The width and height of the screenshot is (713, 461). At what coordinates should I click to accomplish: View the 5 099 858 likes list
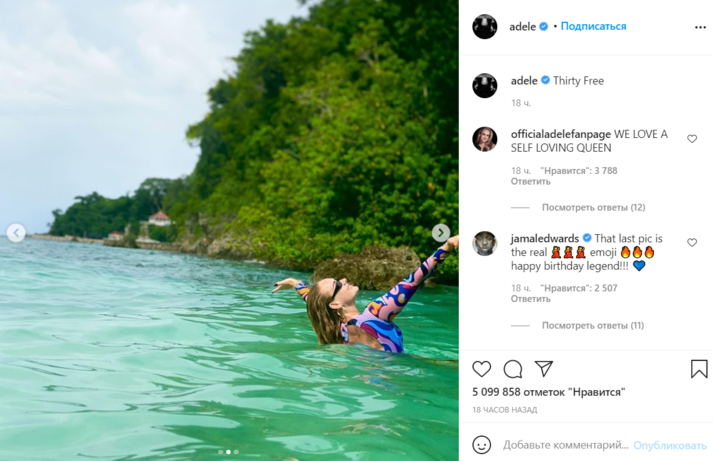click(x=548, y=393)
